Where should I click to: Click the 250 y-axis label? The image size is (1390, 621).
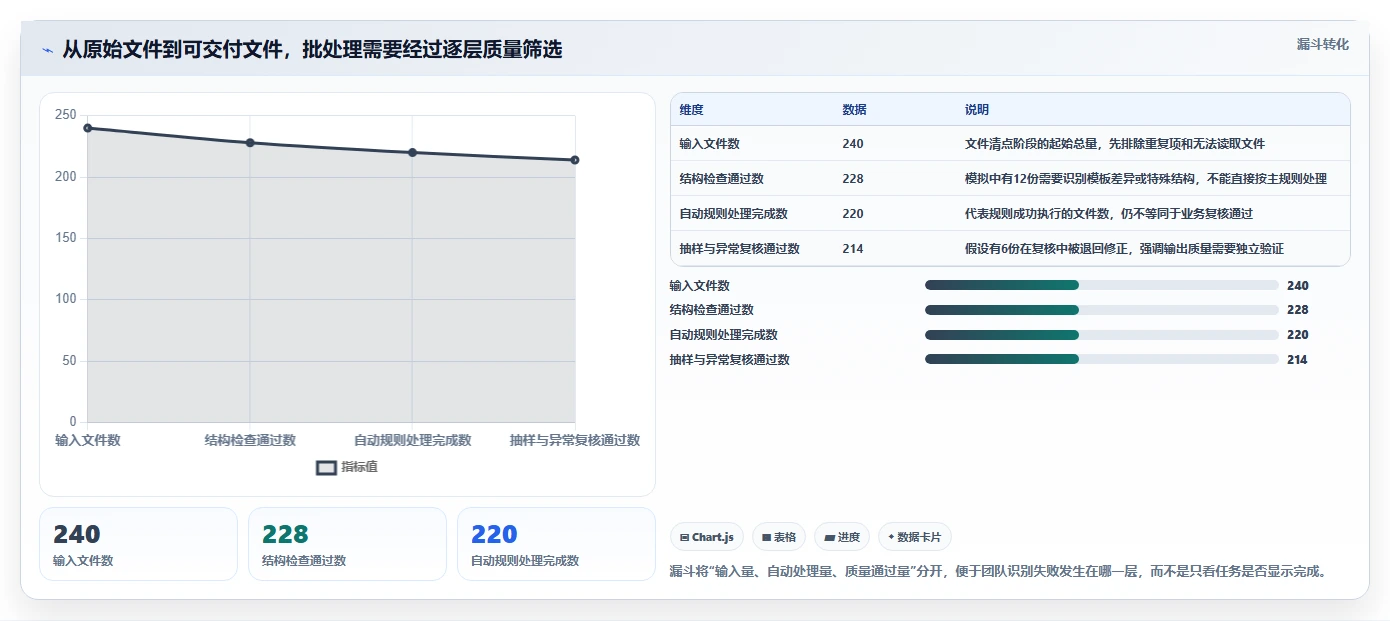point(66,116)
